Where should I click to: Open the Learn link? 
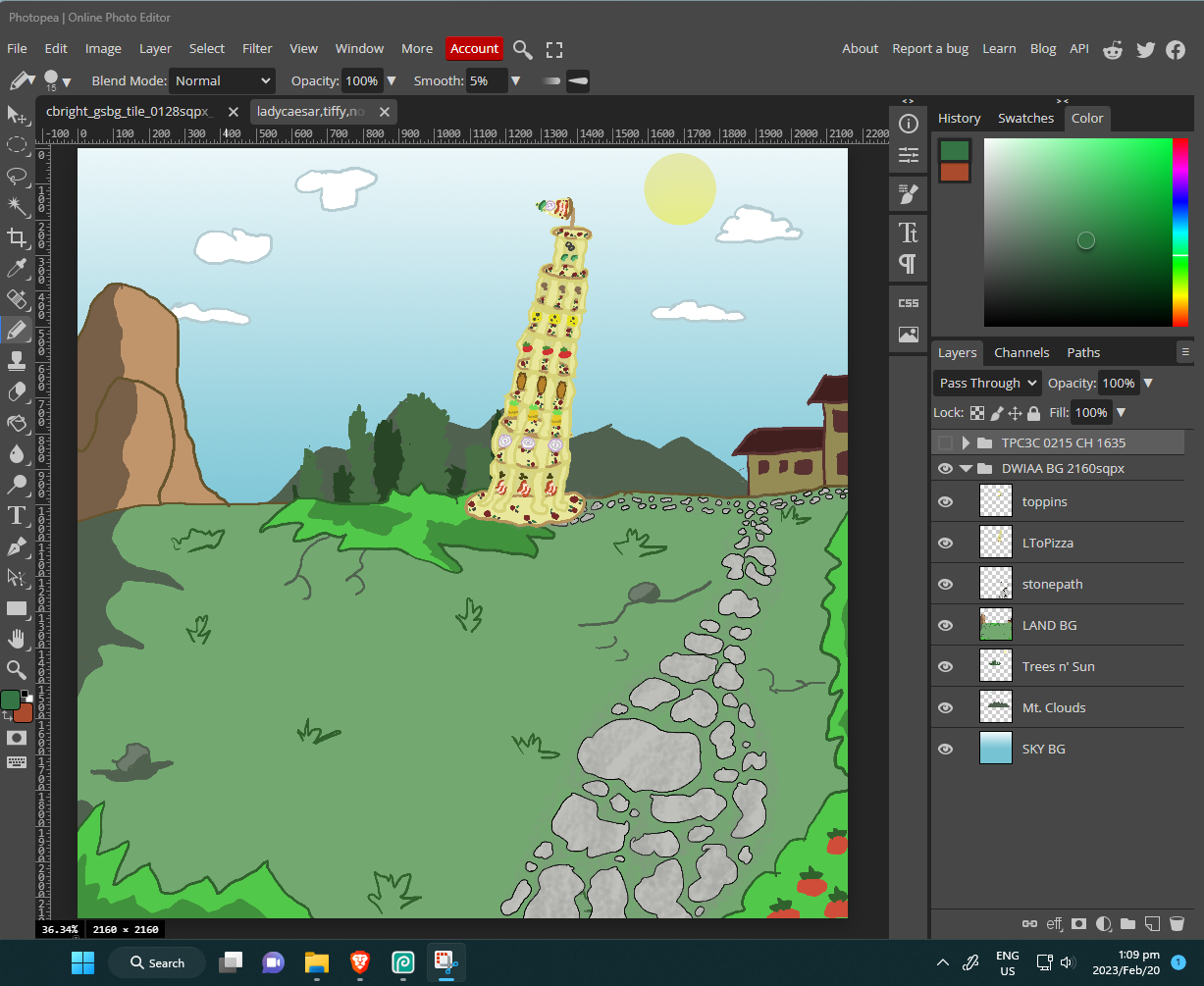(999, 48)
